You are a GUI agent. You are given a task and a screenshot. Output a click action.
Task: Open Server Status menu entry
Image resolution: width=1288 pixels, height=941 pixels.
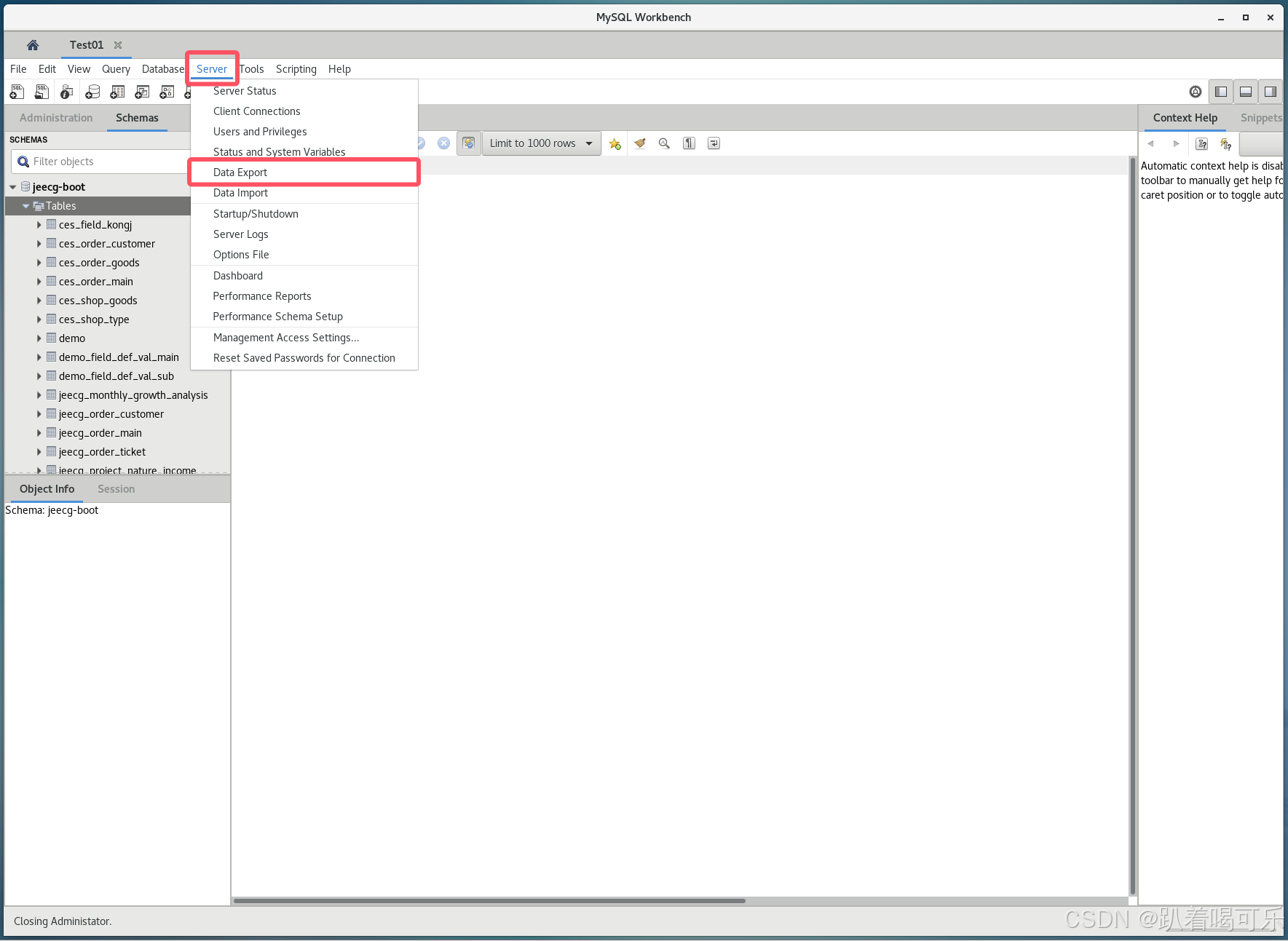(x=304, y=91)
